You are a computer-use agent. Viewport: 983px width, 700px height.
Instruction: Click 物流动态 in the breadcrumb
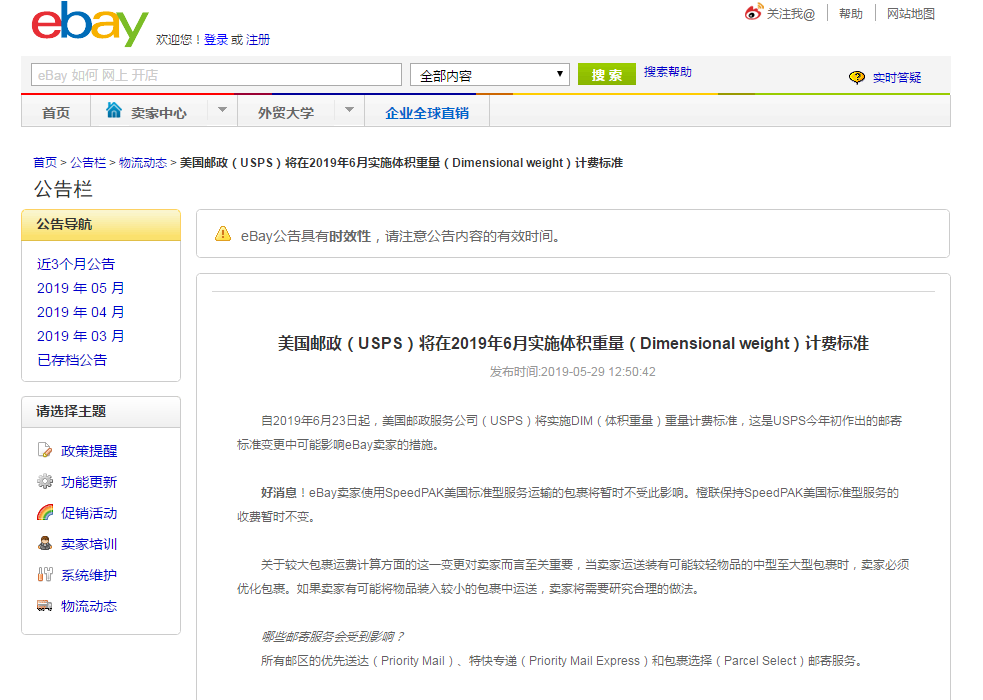[143, 163]
